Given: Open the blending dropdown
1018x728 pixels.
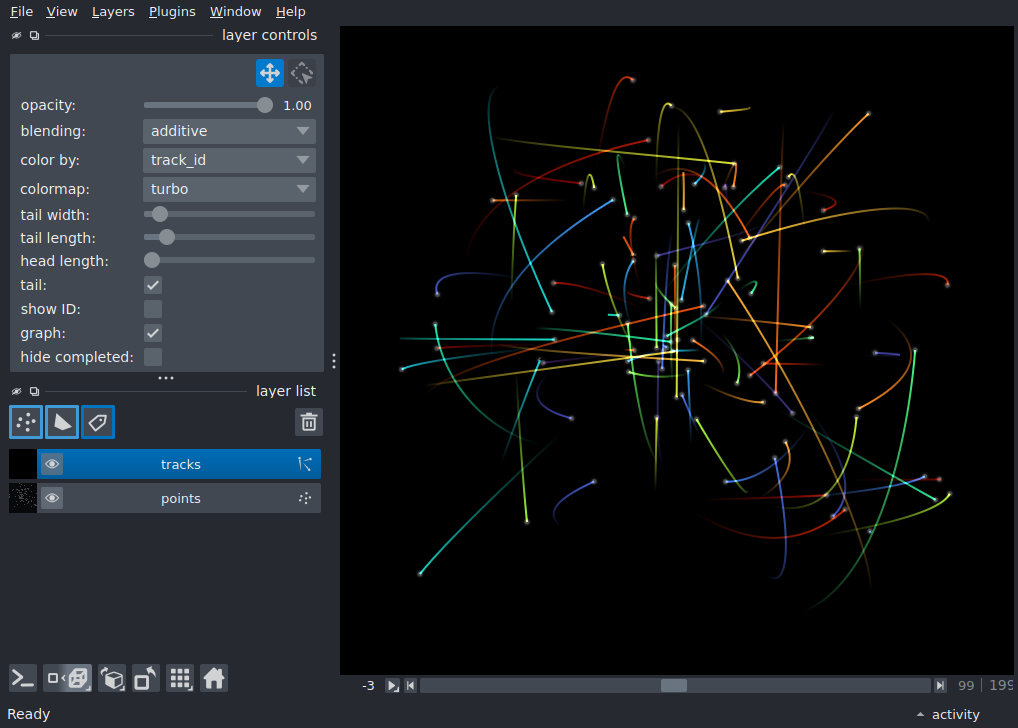Looking at the screenshot, I should tap(229, 131).
